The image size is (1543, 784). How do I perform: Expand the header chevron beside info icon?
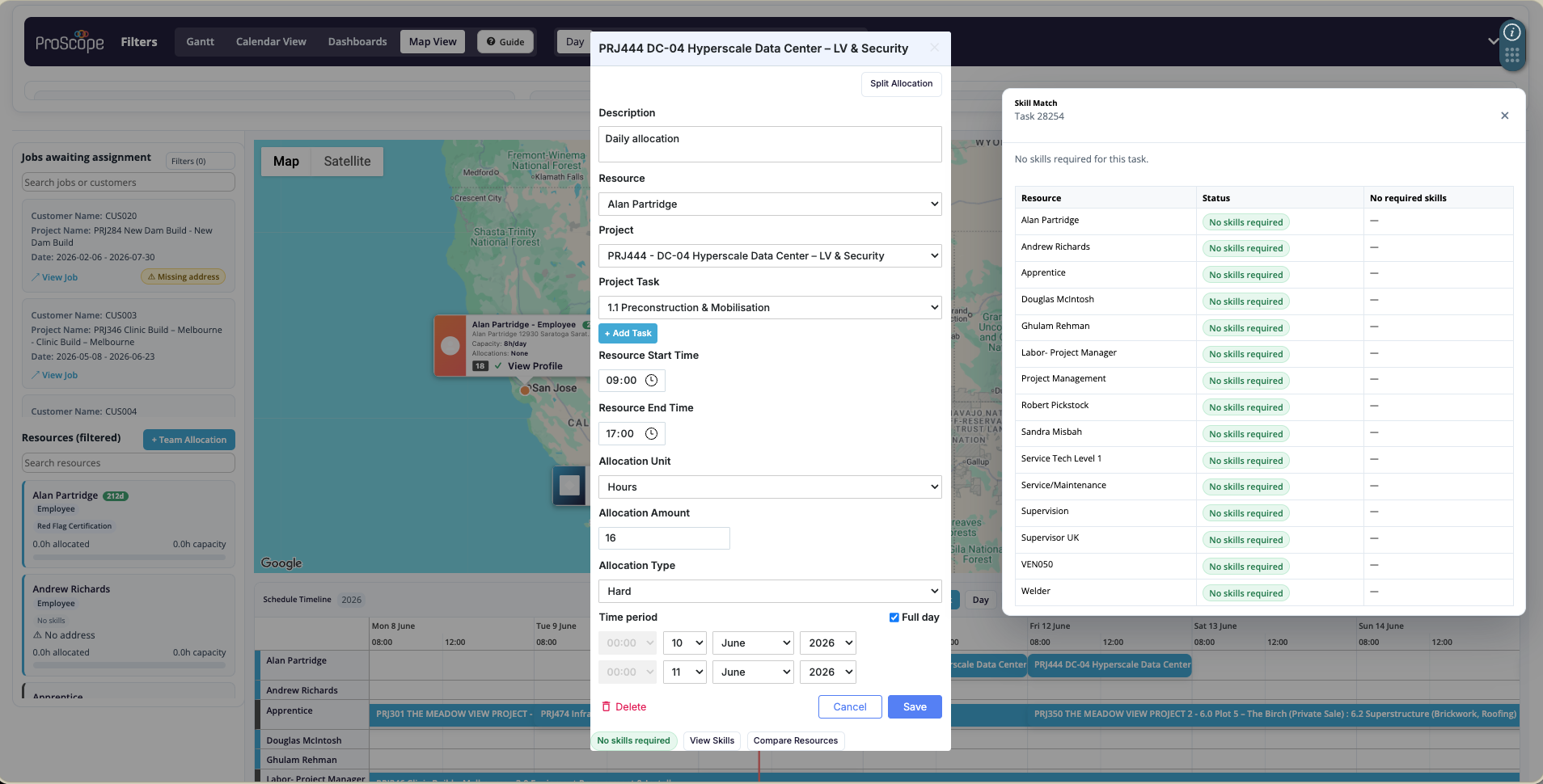point(1493,41)
